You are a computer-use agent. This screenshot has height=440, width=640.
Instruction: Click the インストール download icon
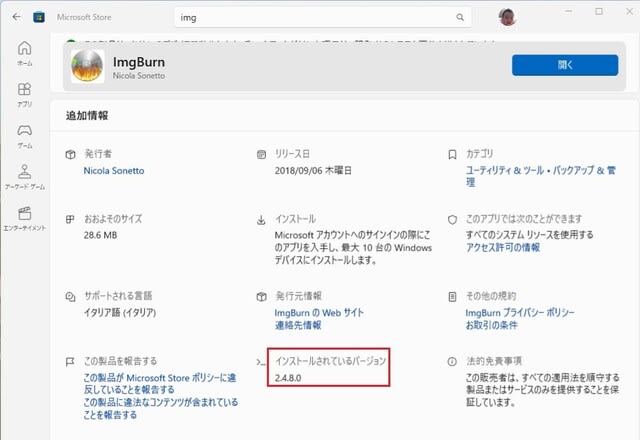tap(261, 220)
